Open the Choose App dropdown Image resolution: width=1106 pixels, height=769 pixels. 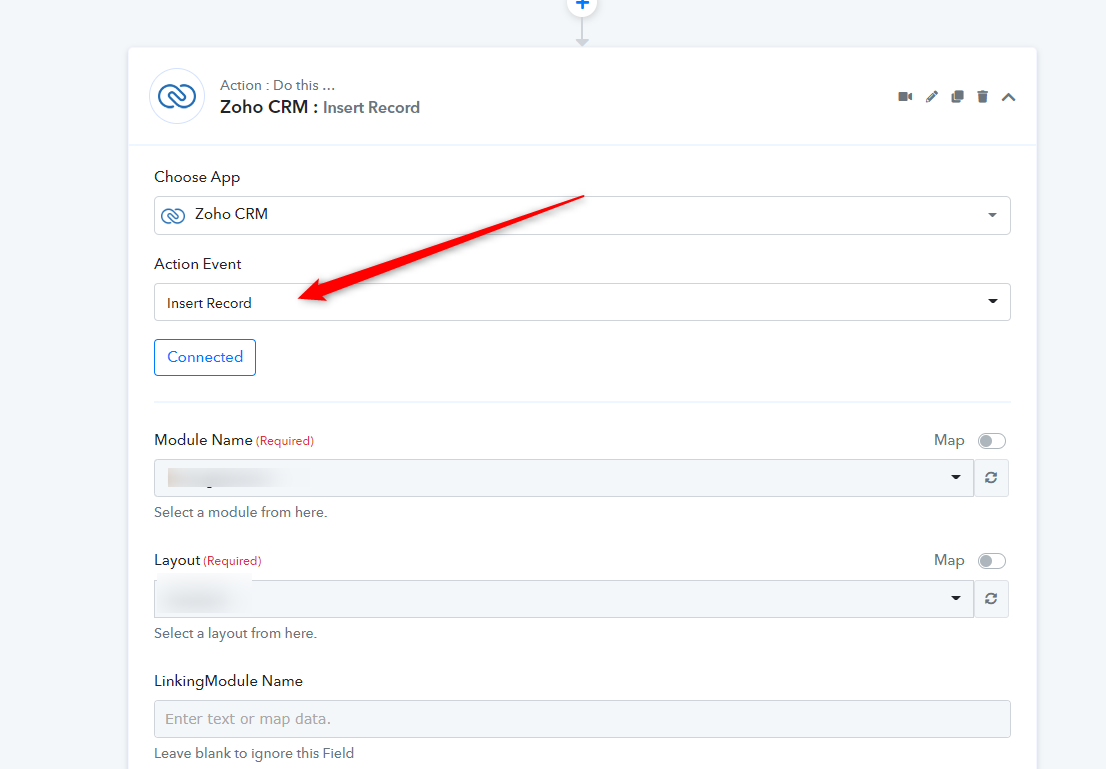tap(582, 215)
